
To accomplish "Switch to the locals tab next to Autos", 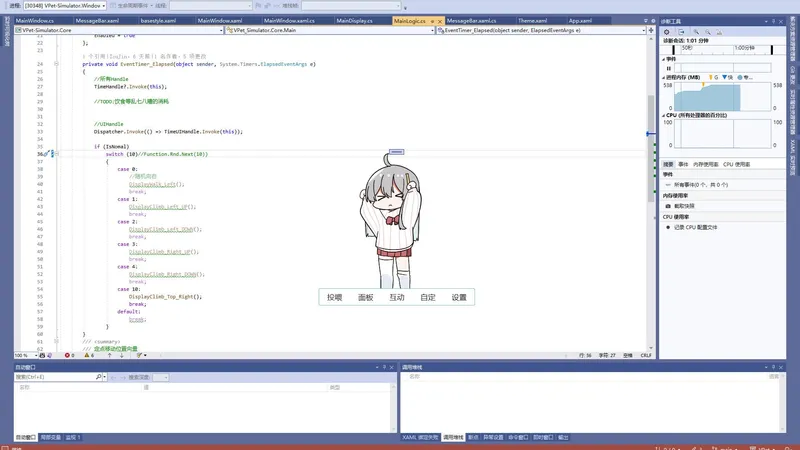I will [x=51, y=438].
